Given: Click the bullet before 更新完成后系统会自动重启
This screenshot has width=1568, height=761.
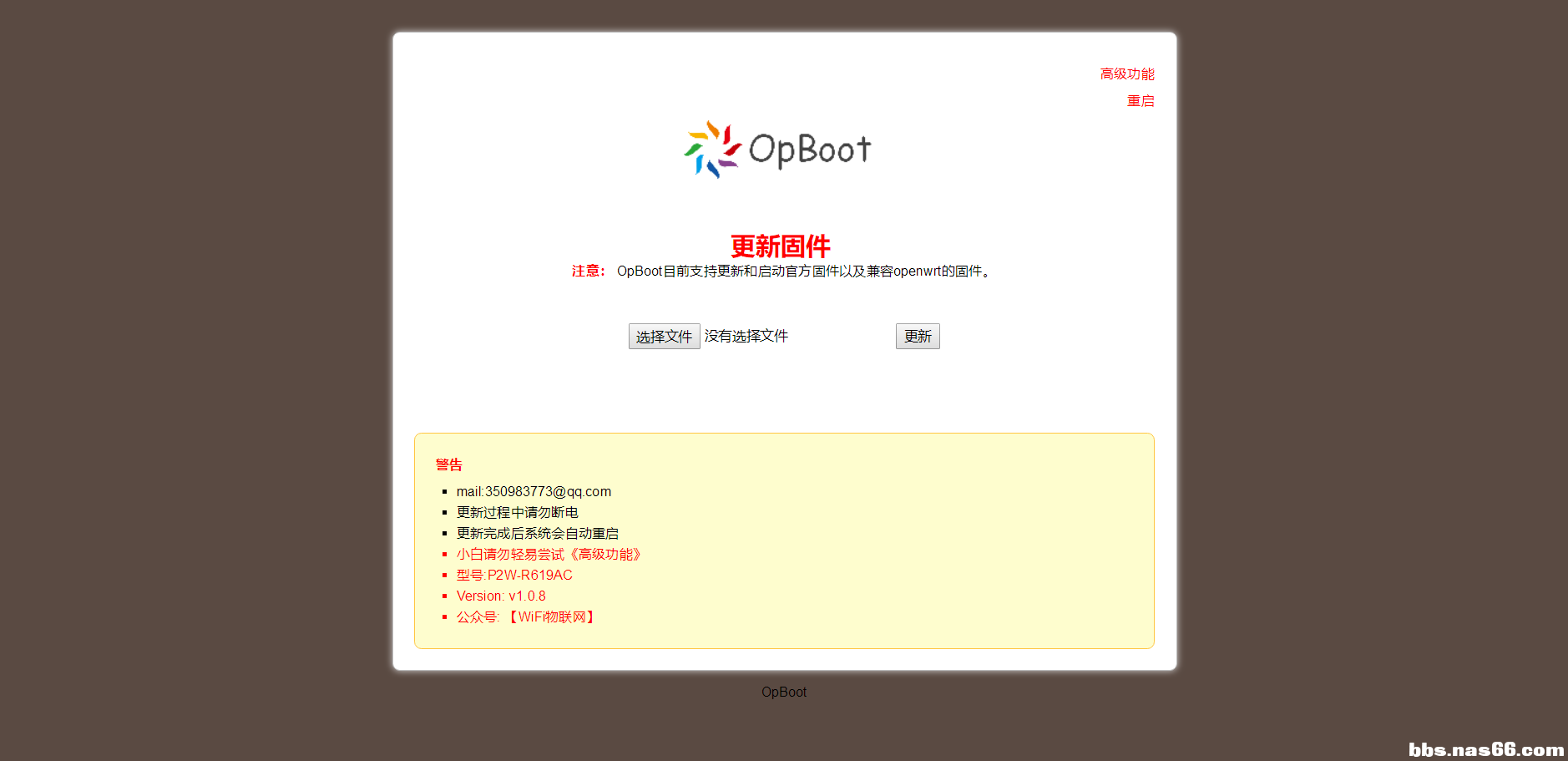Looking at the screenshot, I should click(444, 533).
